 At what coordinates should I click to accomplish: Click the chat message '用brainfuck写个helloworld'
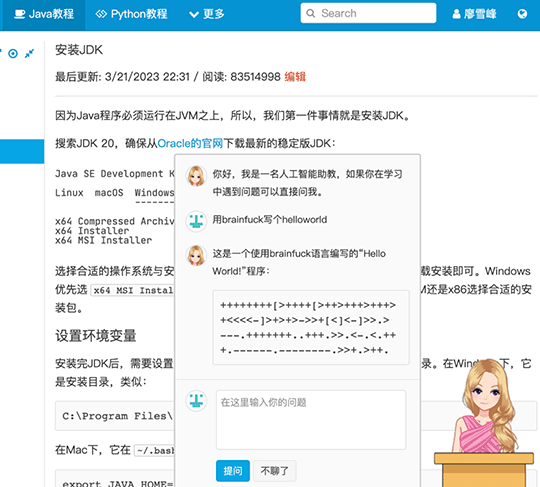click(x=270, y=220)
